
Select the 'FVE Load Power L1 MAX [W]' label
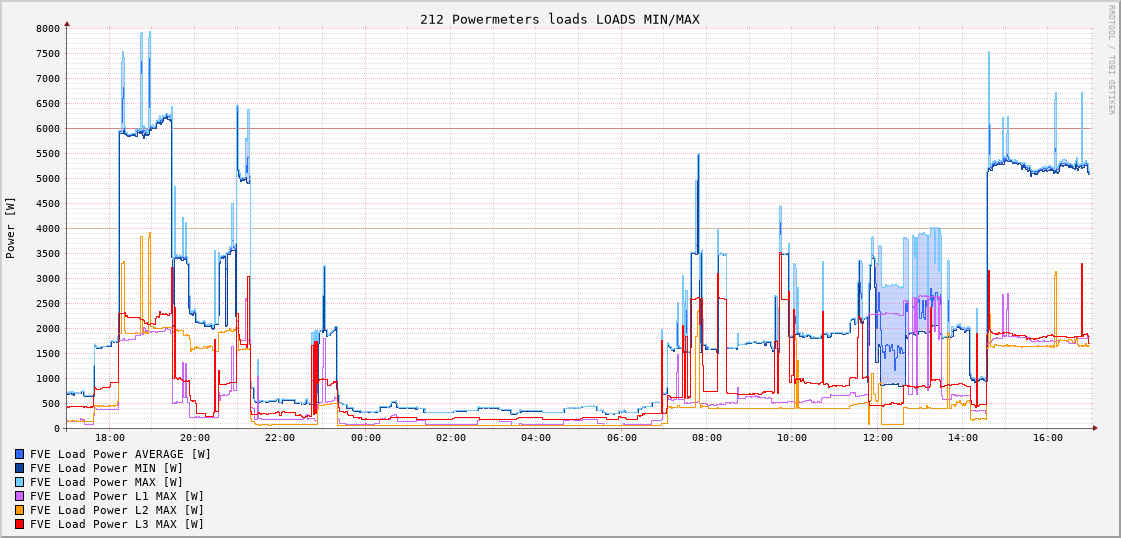point(116,496)
